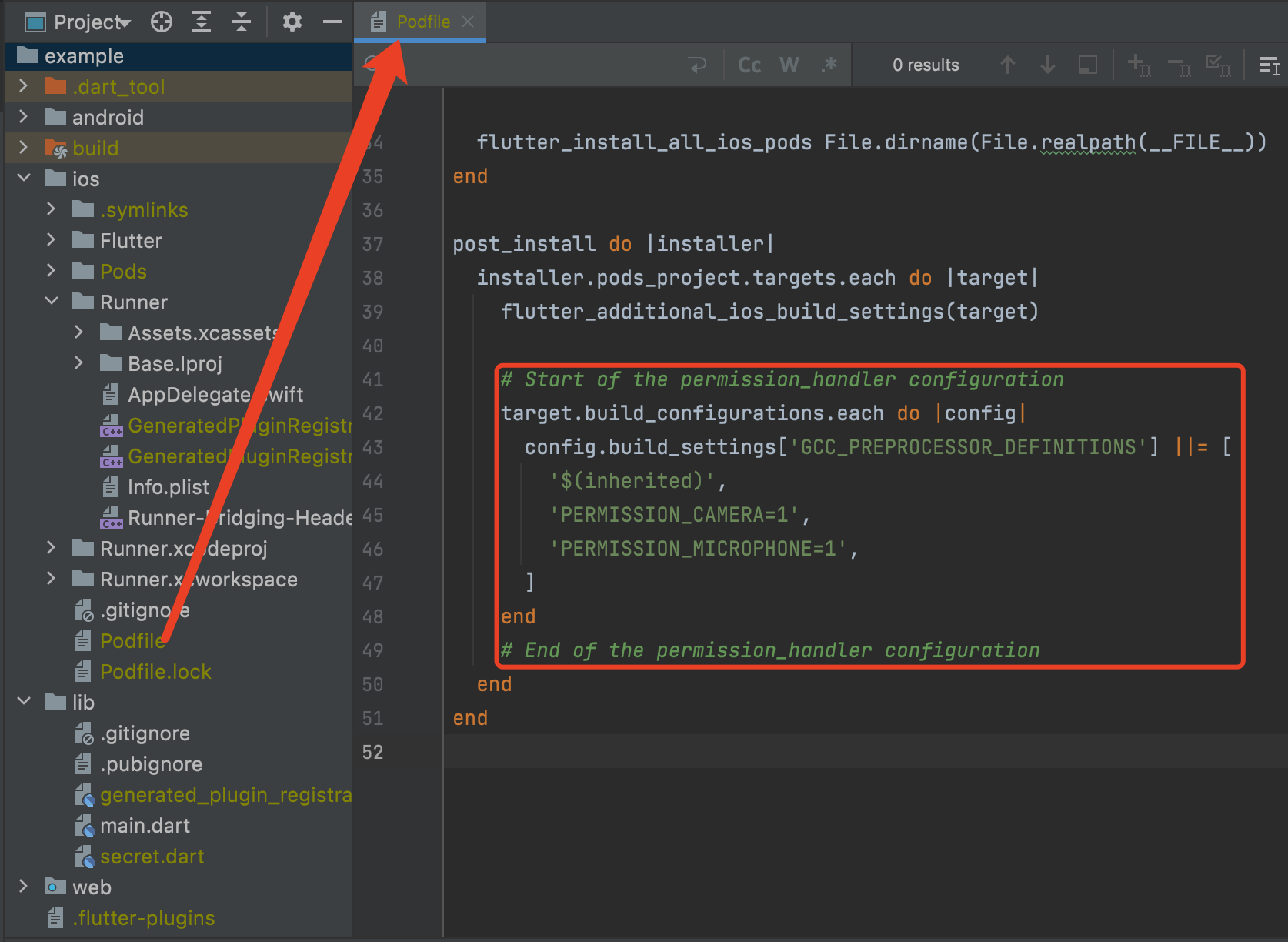This screenshot has height=942, width=1288.
Task: Open search filter options icon
Action: (x=1269, y=65)
